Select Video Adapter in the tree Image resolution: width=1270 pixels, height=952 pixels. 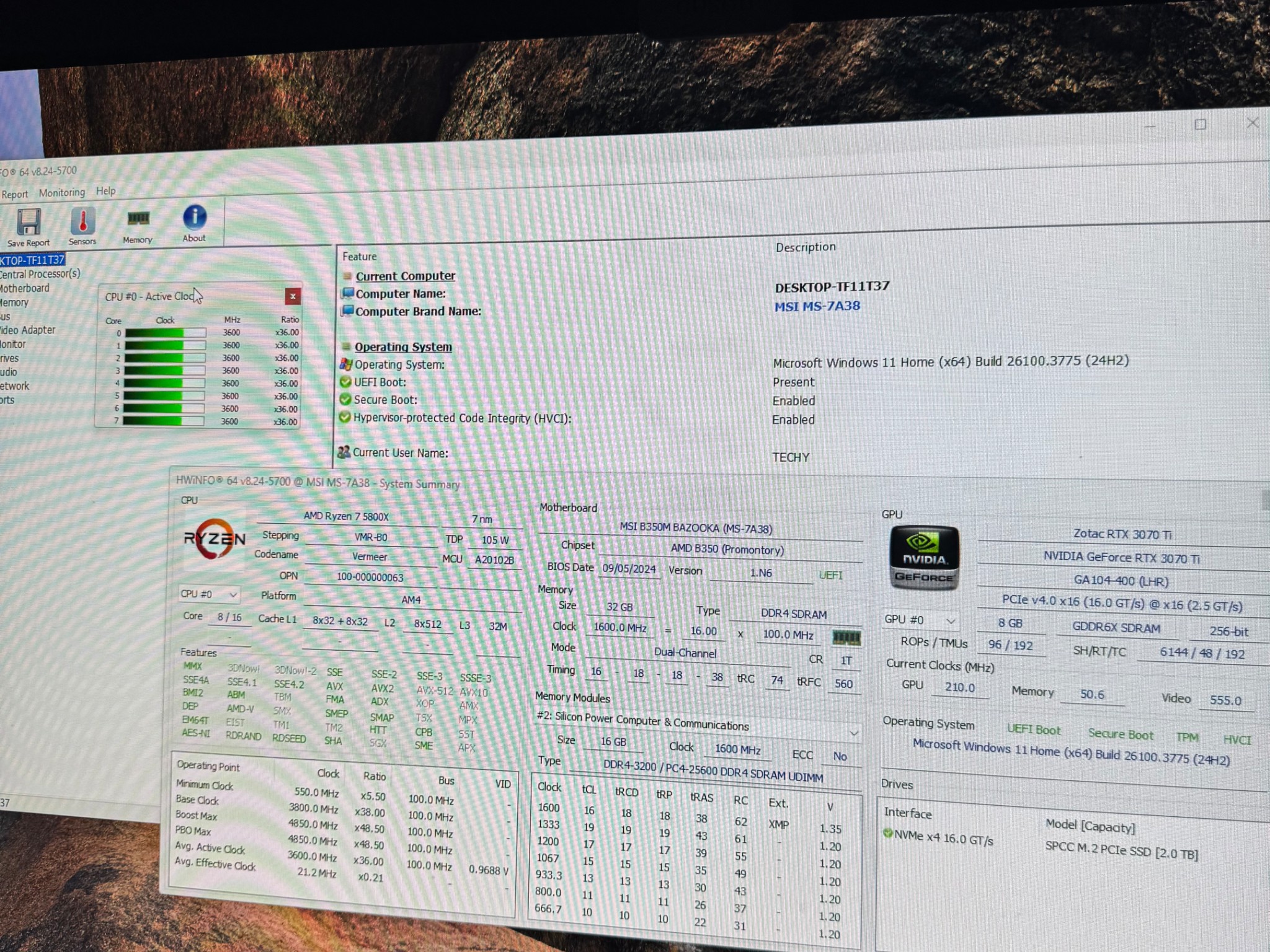tap(28, 330)
